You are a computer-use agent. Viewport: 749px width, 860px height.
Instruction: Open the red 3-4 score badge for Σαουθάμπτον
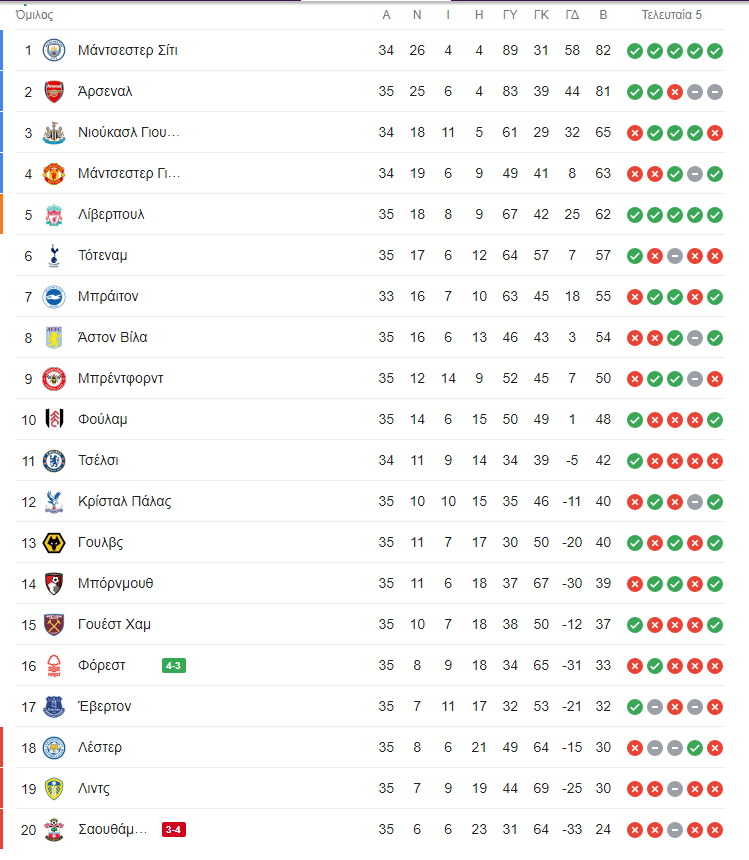(174, 830)
